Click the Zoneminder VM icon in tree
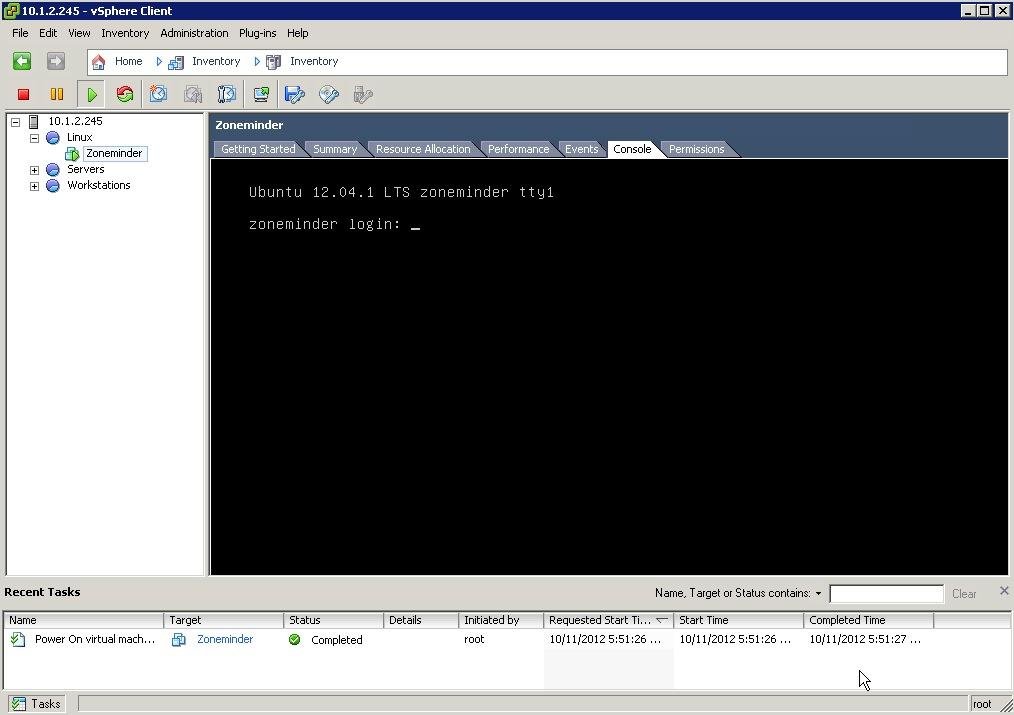1014x715 pixels. tap(72, 154)
